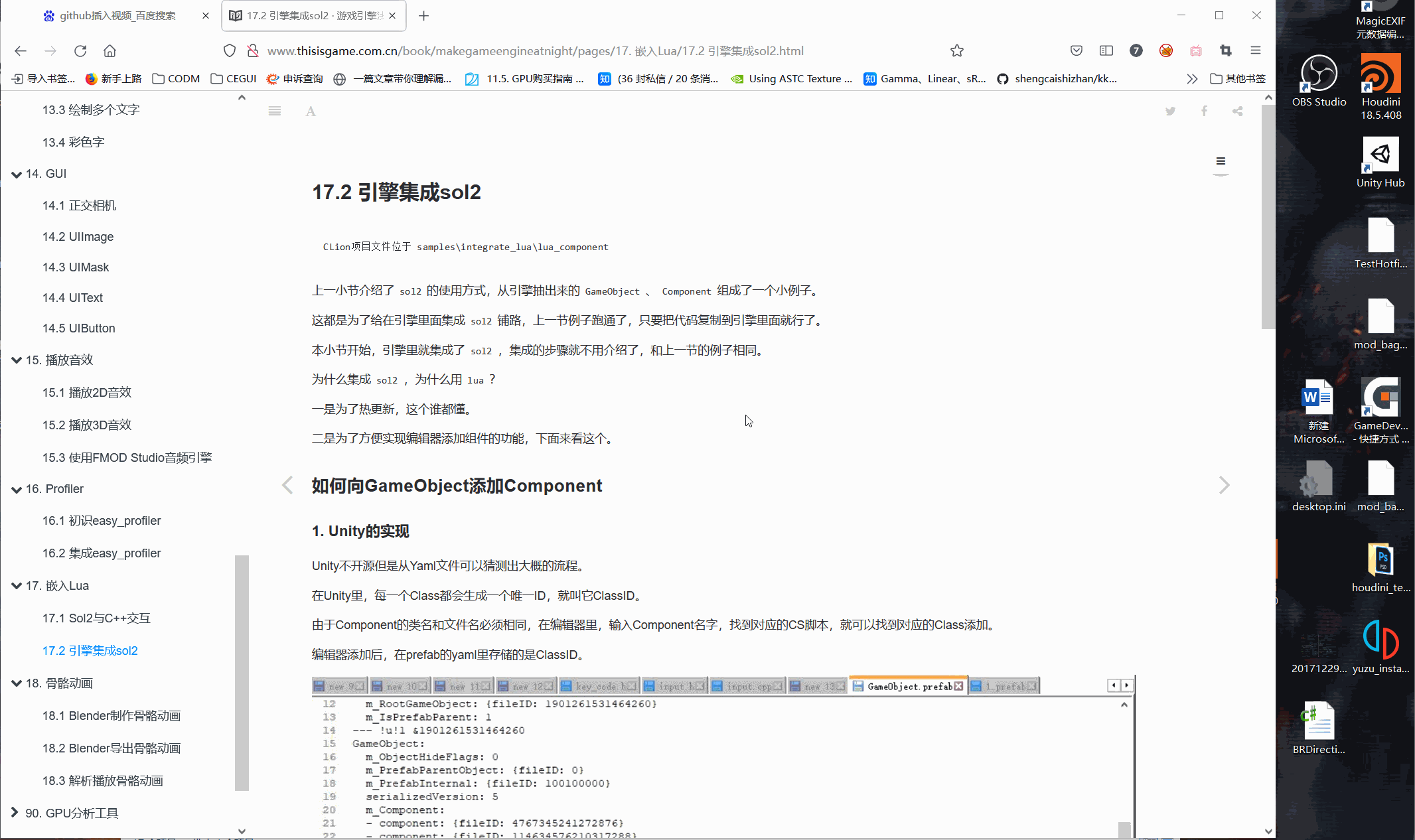Open the browser home page
The height and width of the screenshot is (840, 1415).
pyautogui.click(x=110, y=50)
